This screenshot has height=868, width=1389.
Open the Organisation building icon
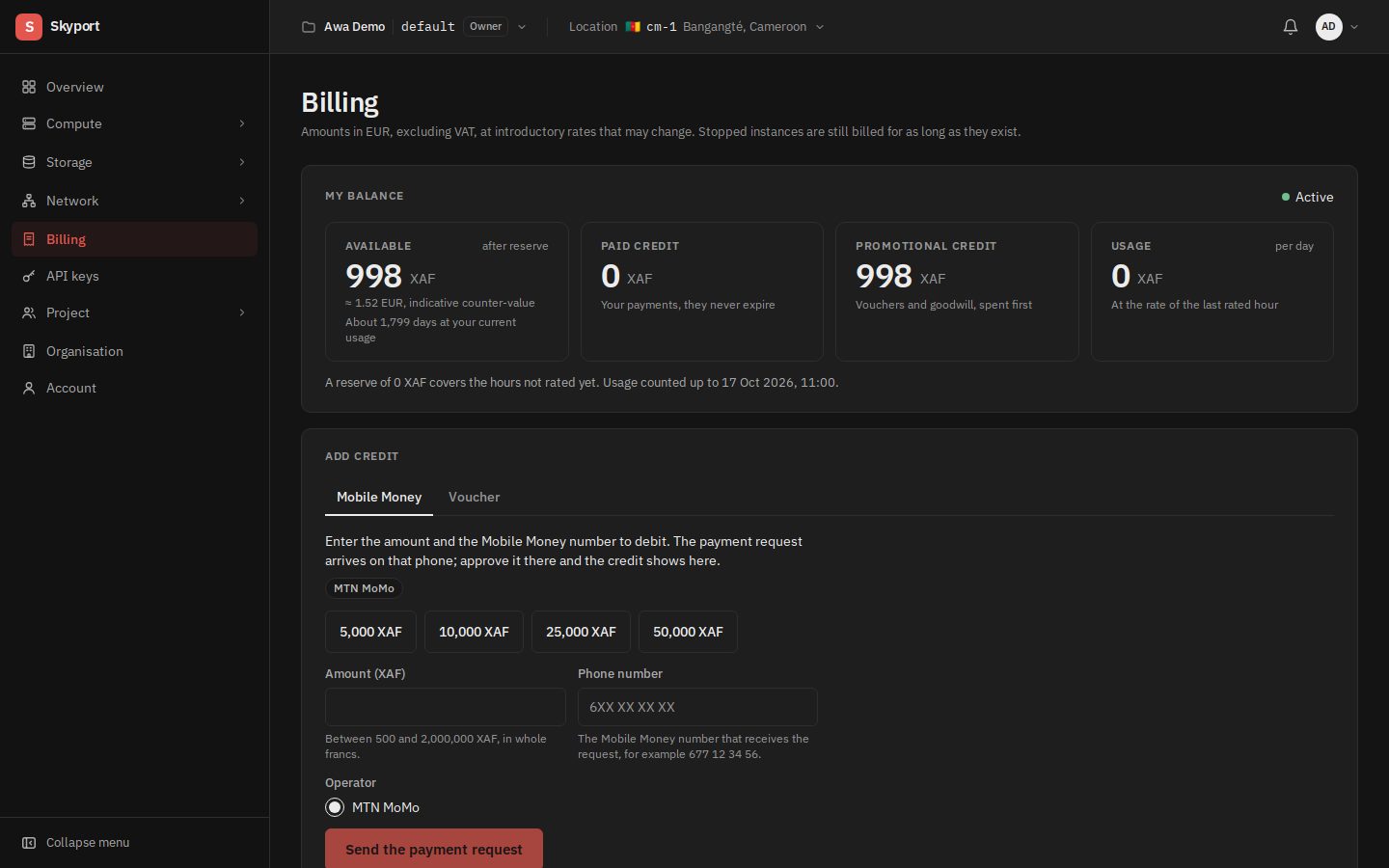click(29, 351)
